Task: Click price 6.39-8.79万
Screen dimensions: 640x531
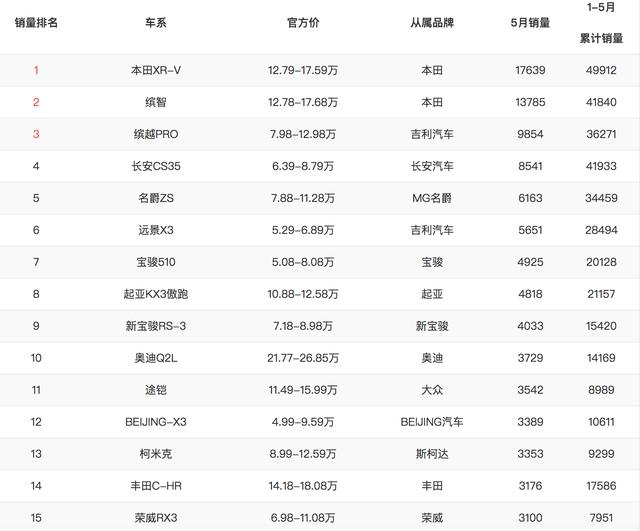Action: (x=303, y=166)
